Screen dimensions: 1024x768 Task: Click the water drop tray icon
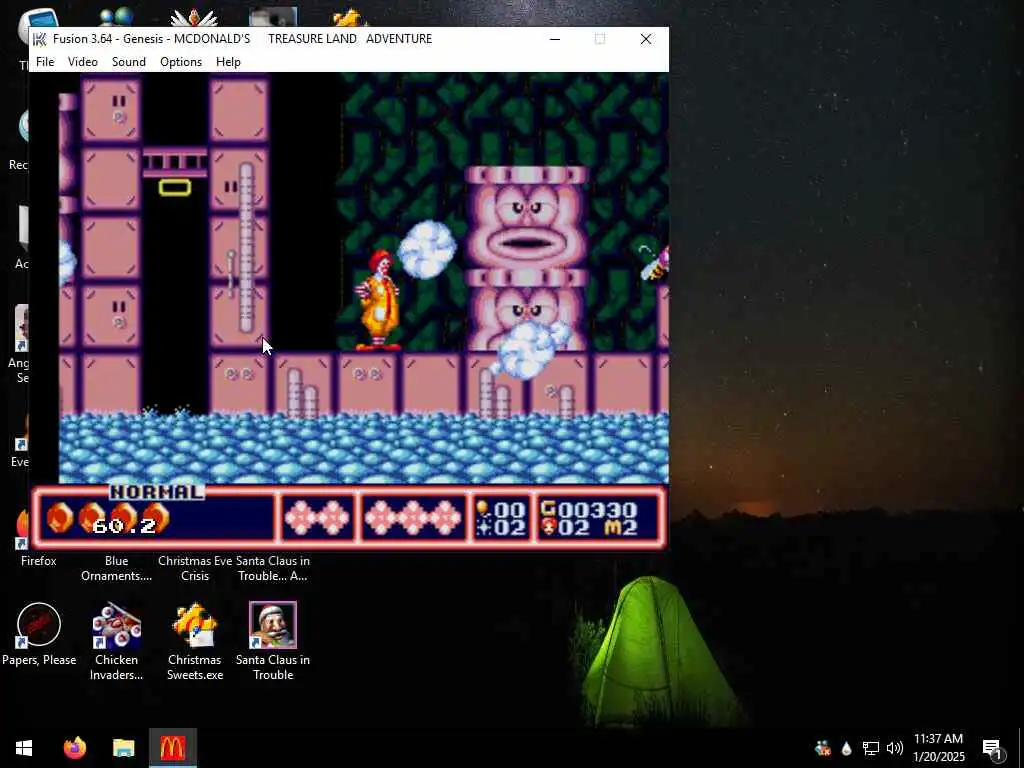[846, 748]
